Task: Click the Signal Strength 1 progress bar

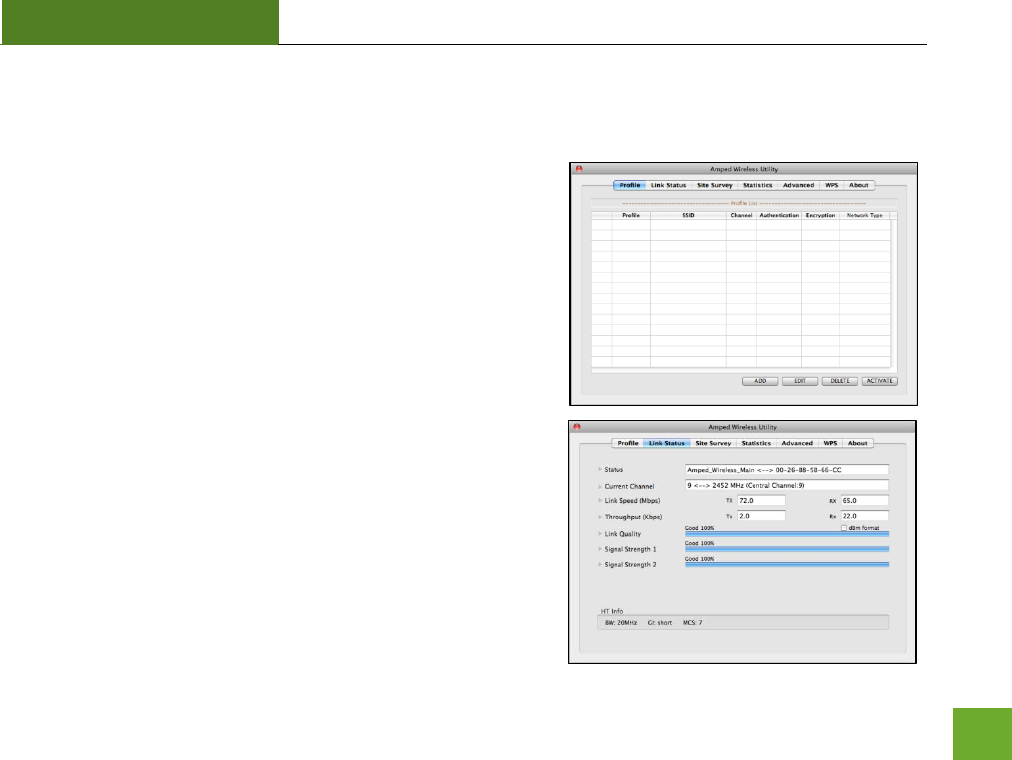Action: click(x=787, y=549)
